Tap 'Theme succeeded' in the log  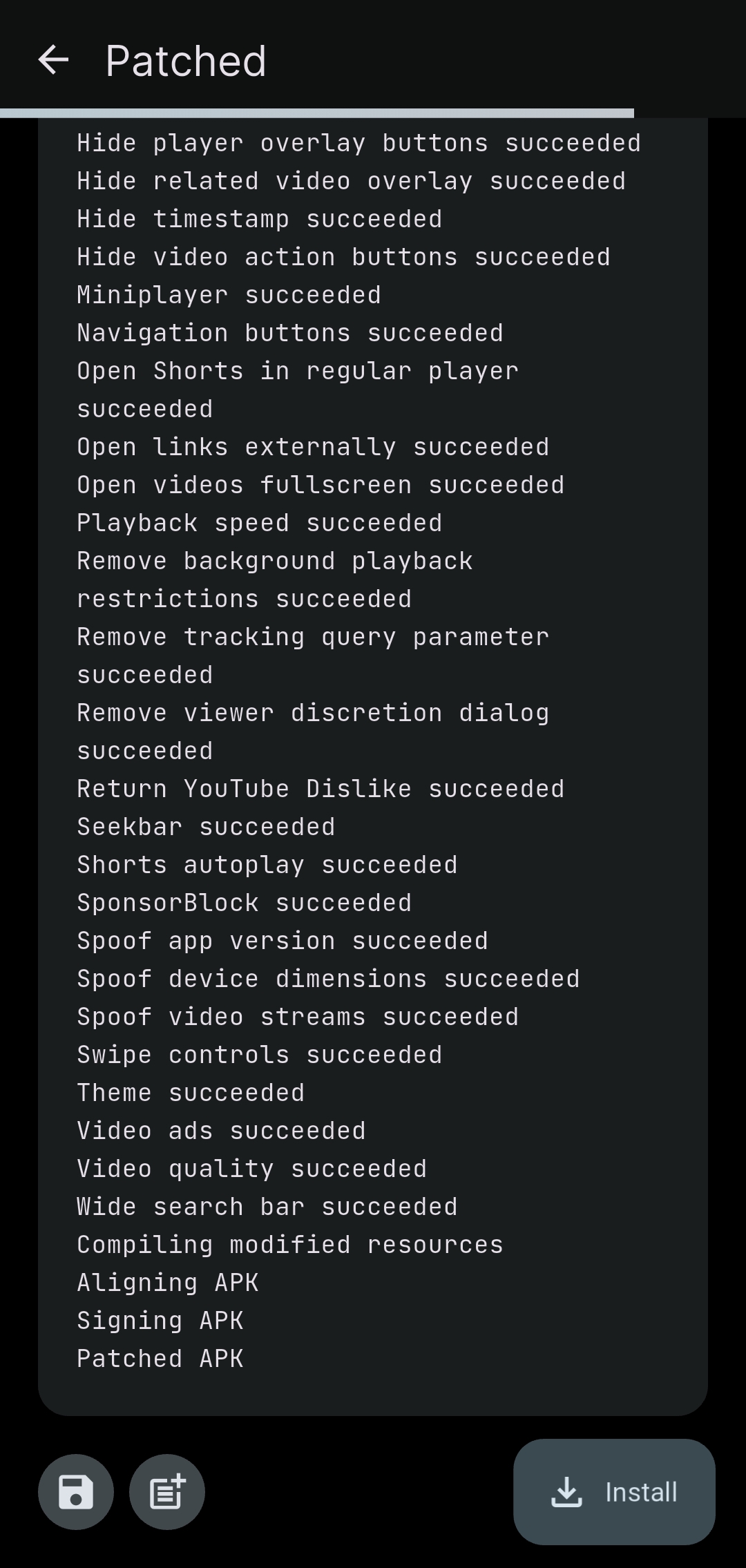pyautogui.click(x=191, y=1093)
